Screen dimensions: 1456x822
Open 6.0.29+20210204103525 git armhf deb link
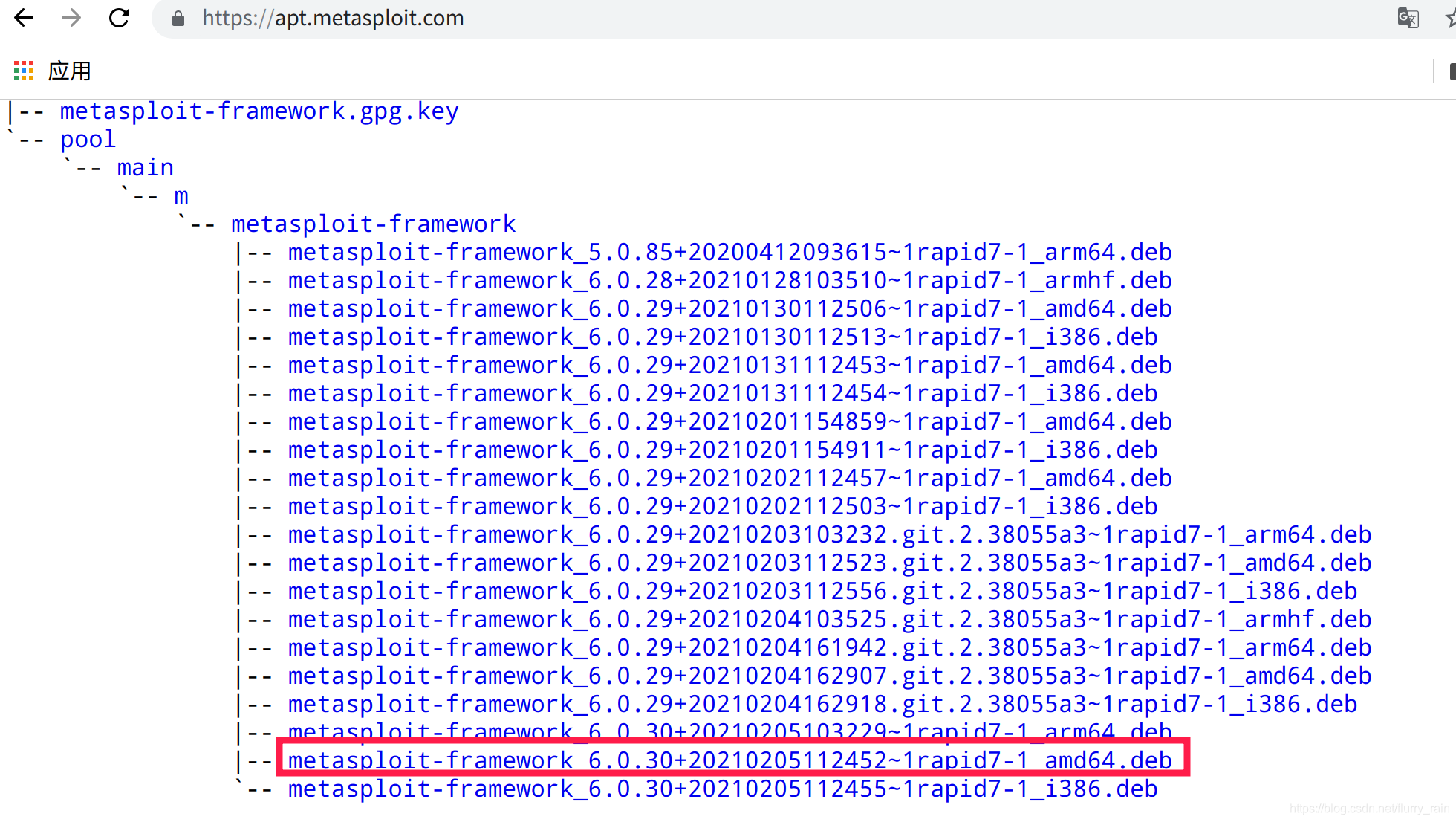[829, 620]
